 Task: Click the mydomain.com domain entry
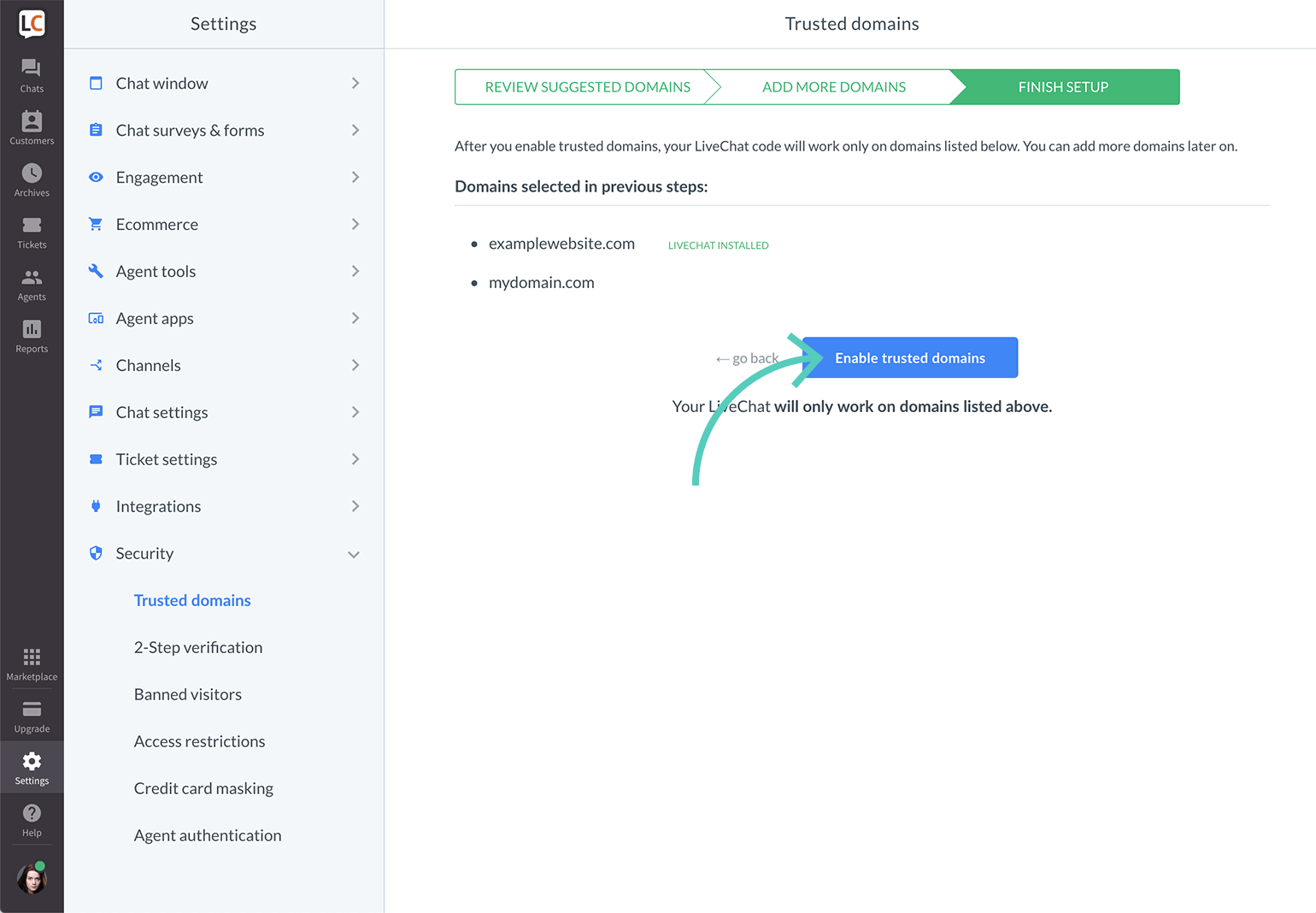click(x=542, y=283)
